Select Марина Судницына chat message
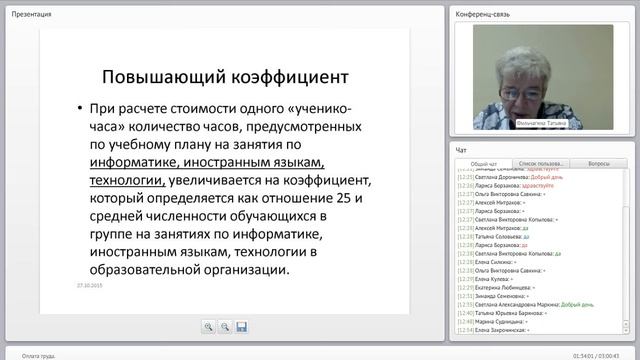Screen dimensions: 640x360 pos(493,322)
